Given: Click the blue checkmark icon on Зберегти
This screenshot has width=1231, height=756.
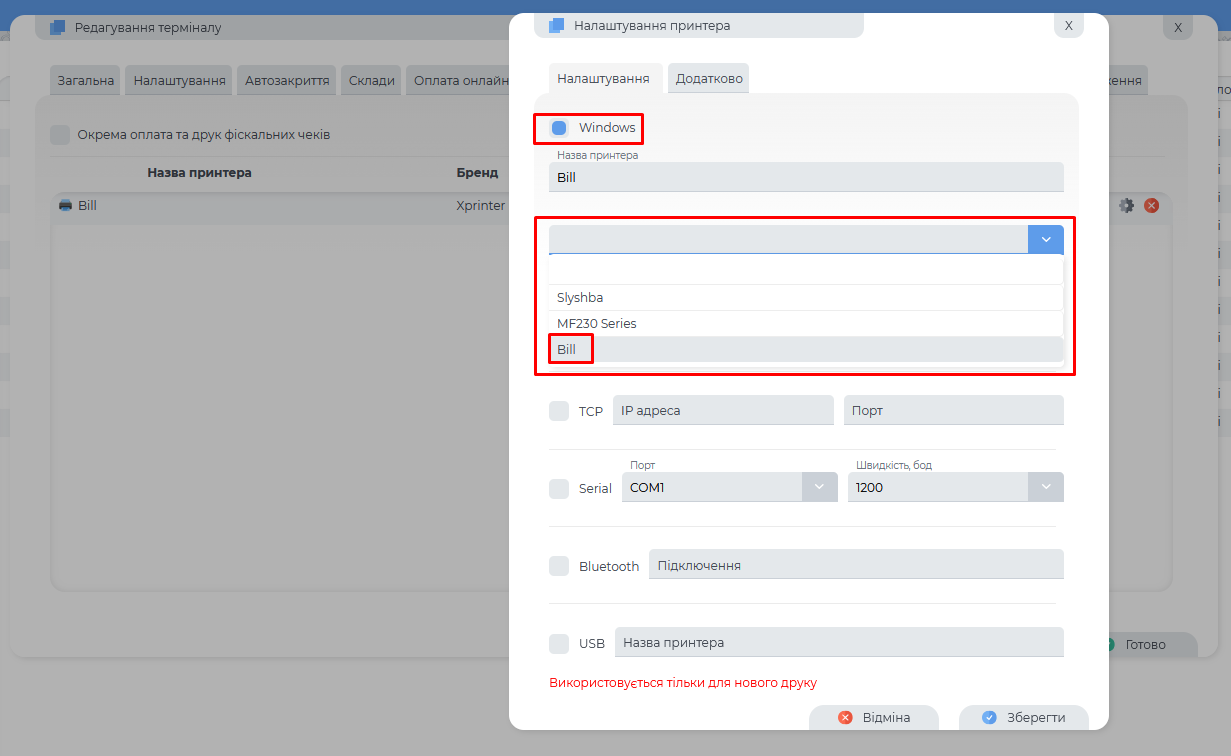Looking at the screenshot, I should [x=989, y=718].
